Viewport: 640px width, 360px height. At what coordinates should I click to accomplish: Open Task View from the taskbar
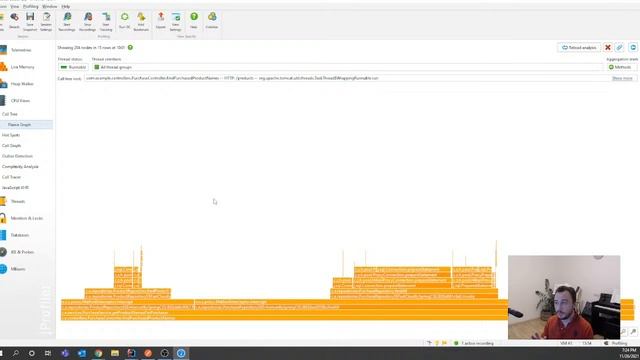click(48, 353)
